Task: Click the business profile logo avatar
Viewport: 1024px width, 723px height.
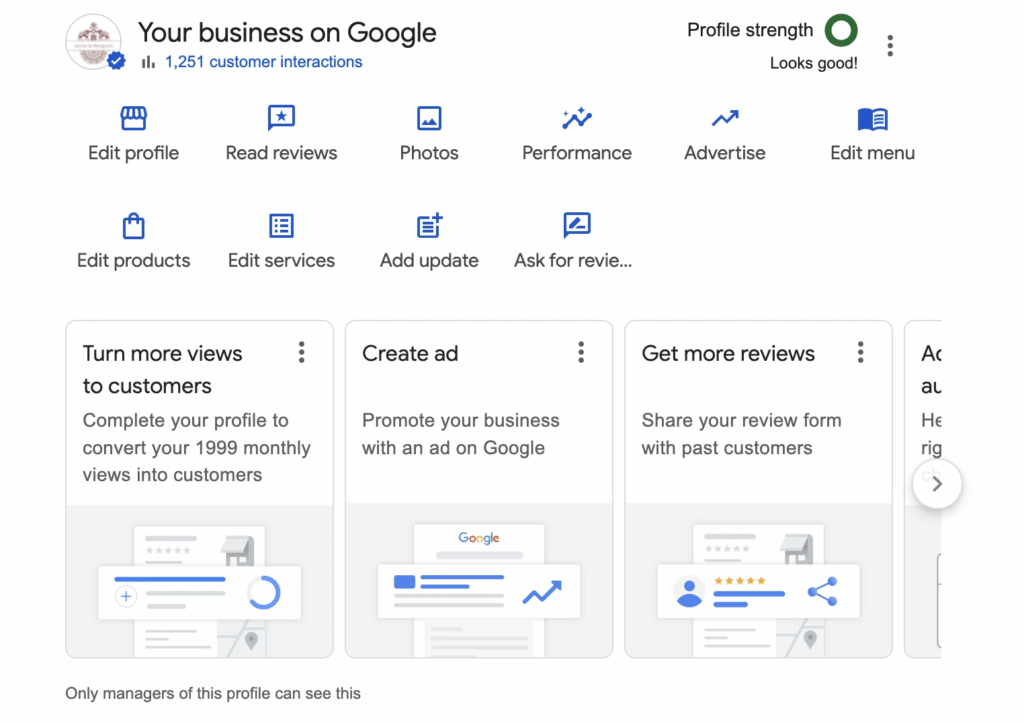Action: (x=94, y=42)
